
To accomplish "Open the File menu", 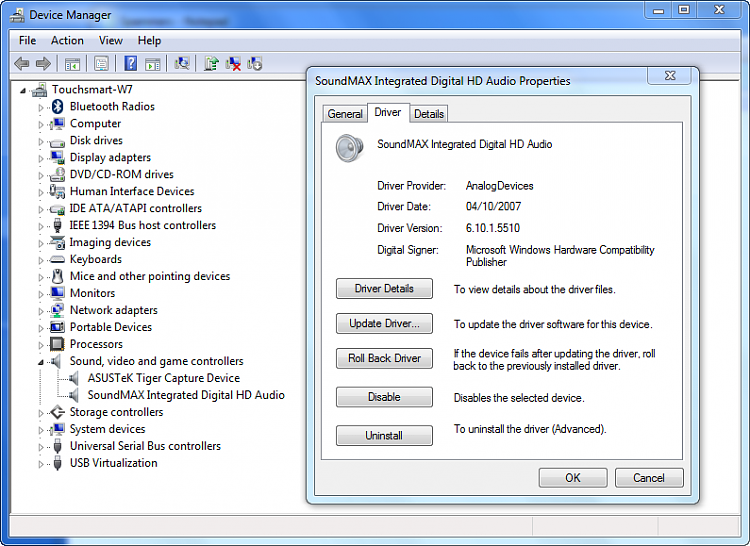I will pyautogui.click(x=27, y=41).
